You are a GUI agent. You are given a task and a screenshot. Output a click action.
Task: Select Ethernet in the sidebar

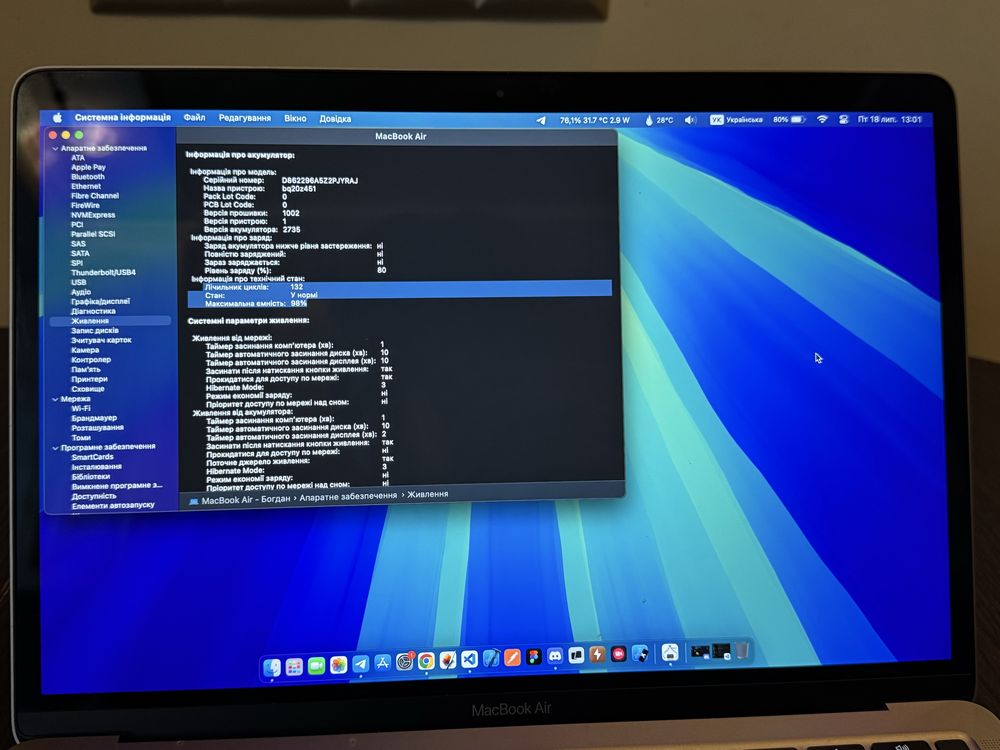coord(86,186)
